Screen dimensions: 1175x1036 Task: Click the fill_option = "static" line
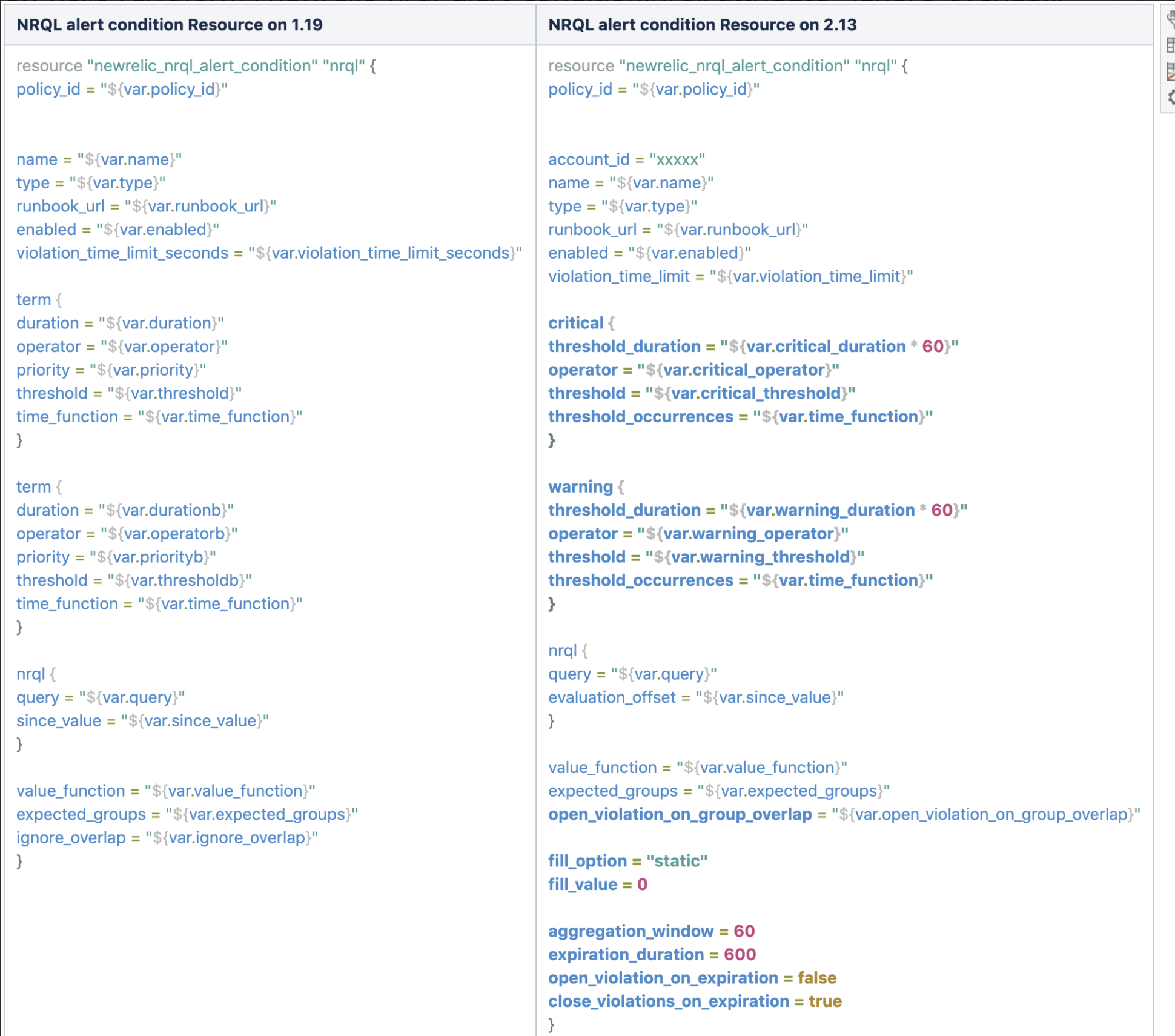[x=627, y=861]
